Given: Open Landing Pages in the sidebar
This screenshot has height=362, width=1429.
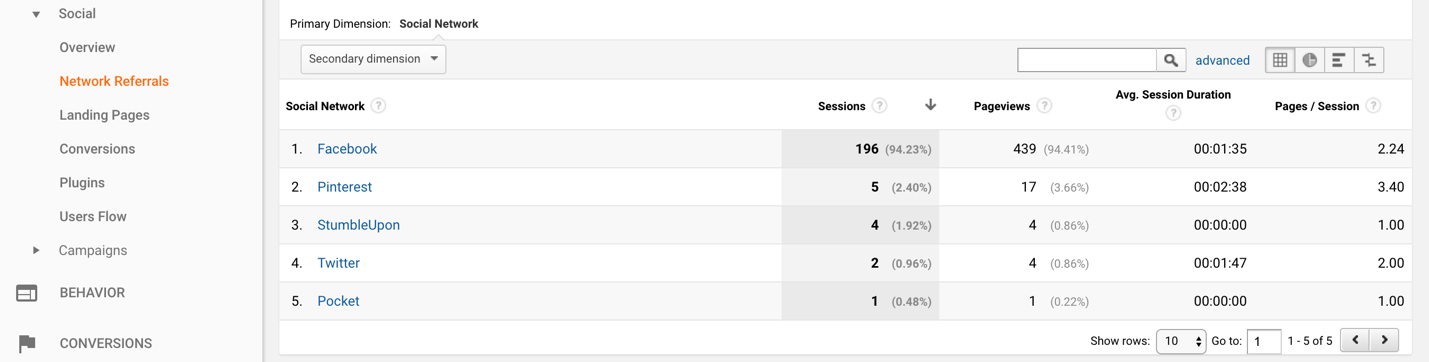Looking at the screenshot, I should 104,115.
